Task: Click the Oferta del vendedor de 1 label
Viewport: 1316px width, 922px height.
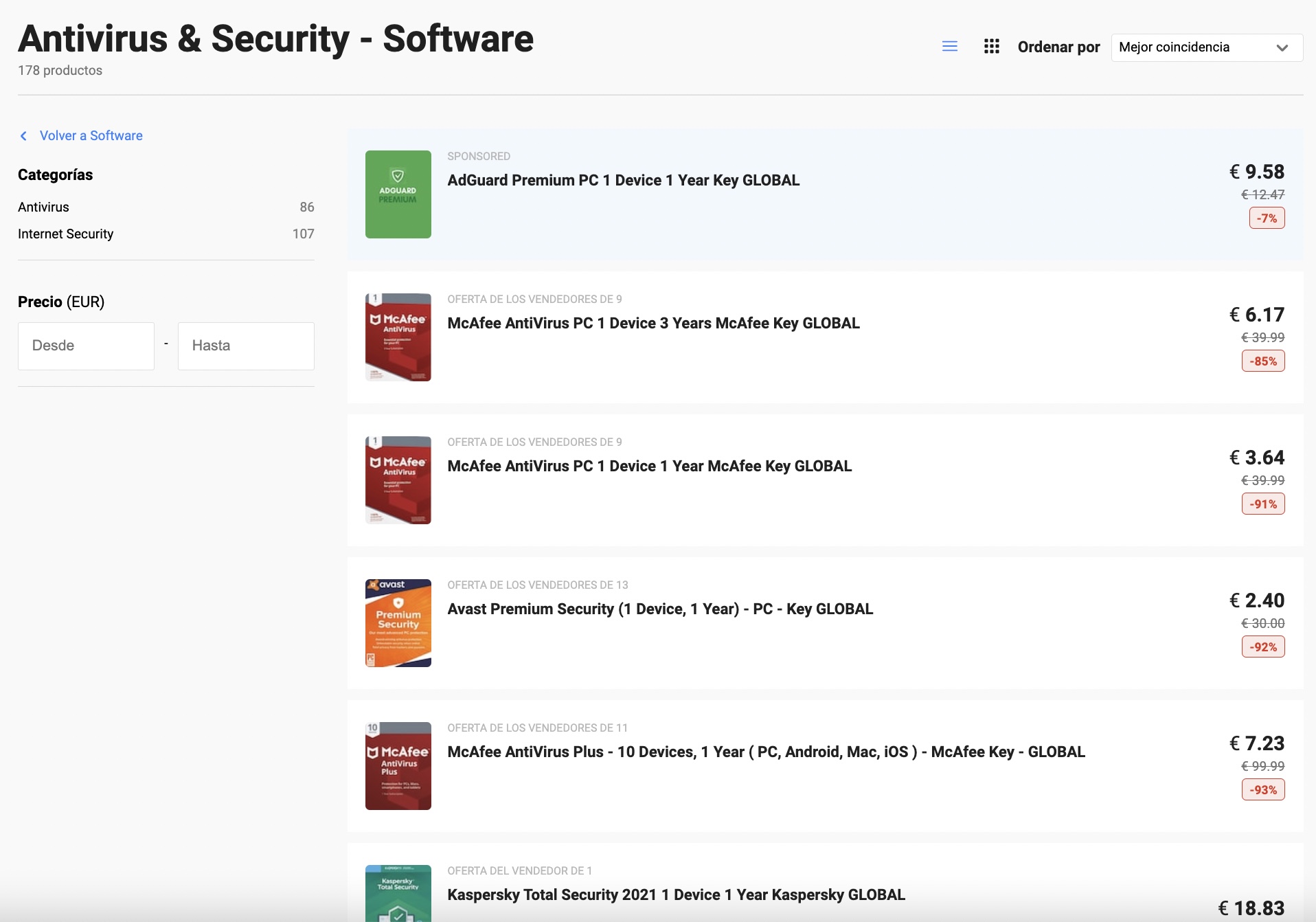Action: (520, 871)
